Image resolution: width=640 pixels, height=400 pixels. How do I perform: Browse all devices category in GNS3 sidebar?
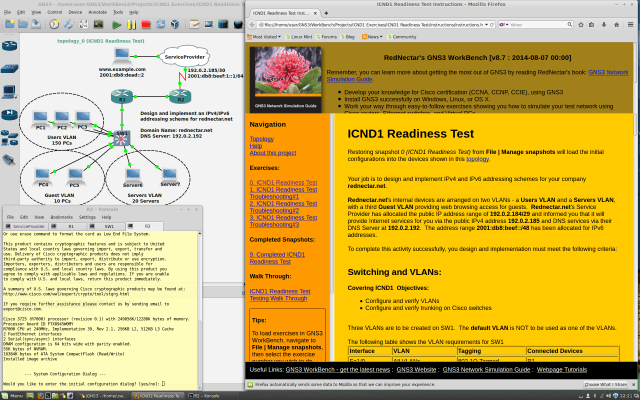pyautogui.click(x=9, y=138)
